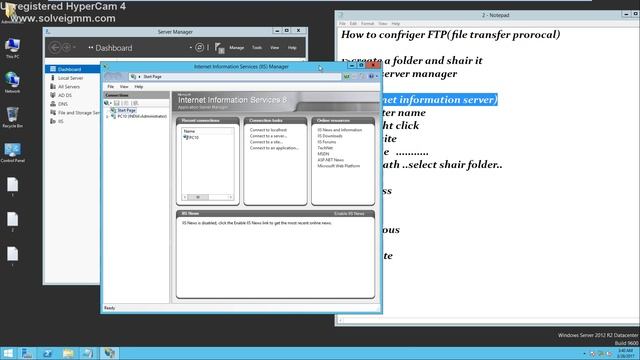
Task: Open the Help menu in Server Manager
Action: click(x=292, y=48)
